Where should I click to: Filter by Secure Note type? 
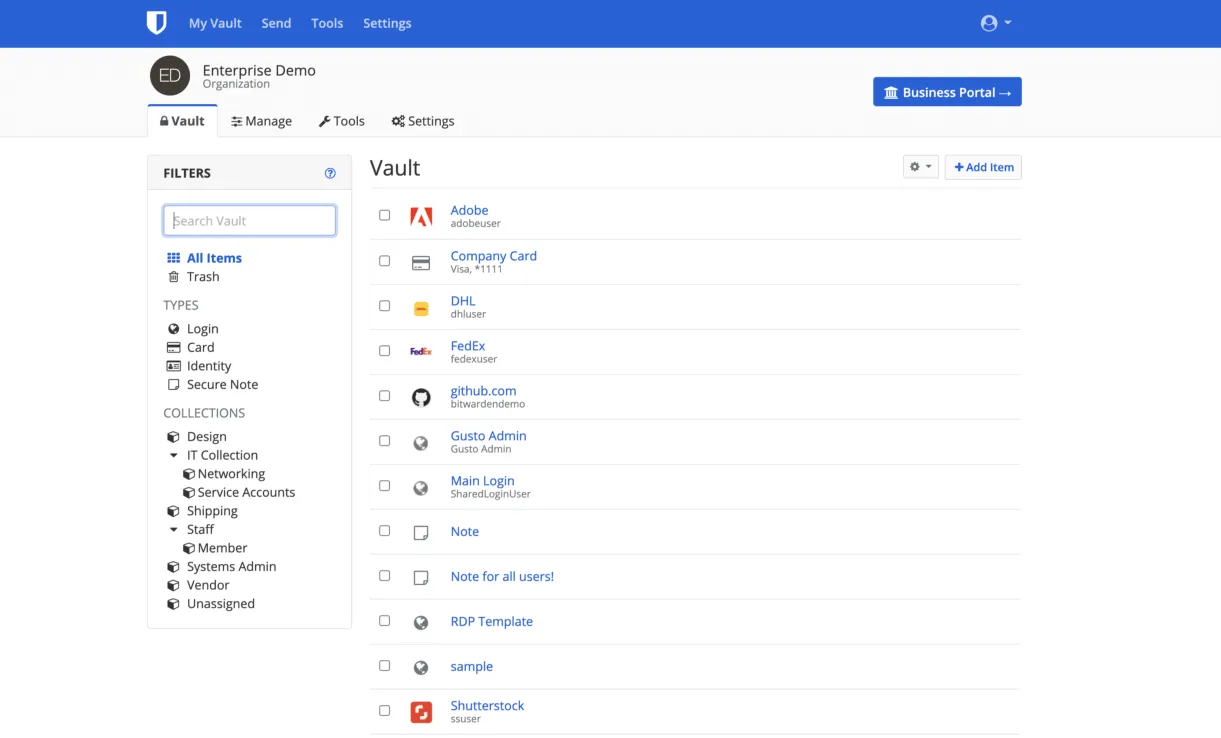(222, 385)
